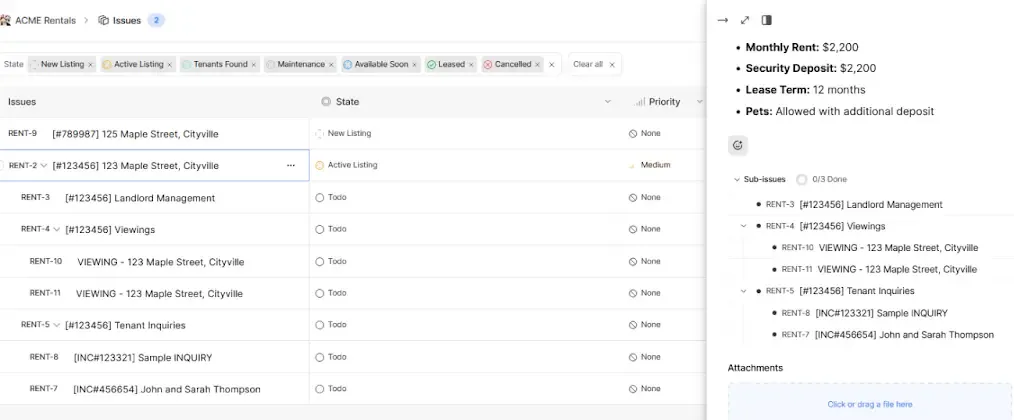
Task: Select the RENT-2 row checkbox
Action: tap(3, 165)
